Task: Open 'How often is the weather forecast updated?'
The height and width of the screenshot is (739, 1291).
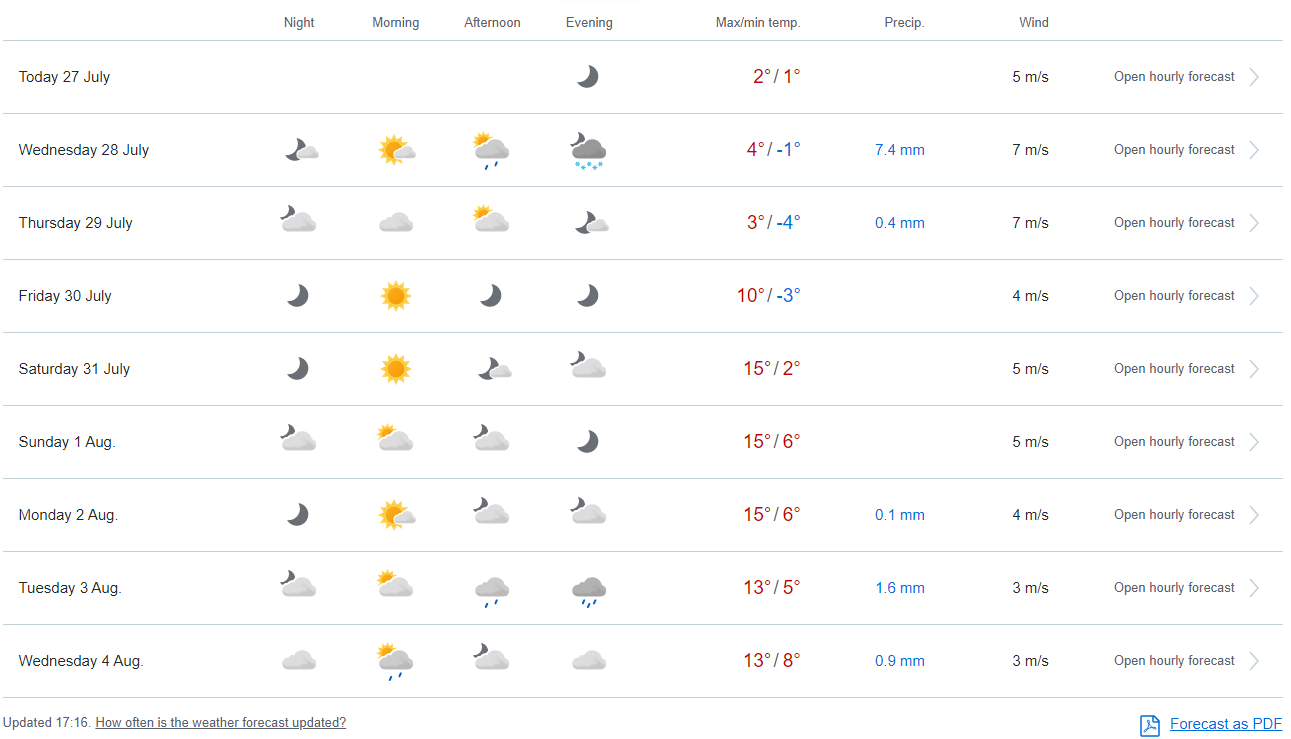Action: point(220,722)
